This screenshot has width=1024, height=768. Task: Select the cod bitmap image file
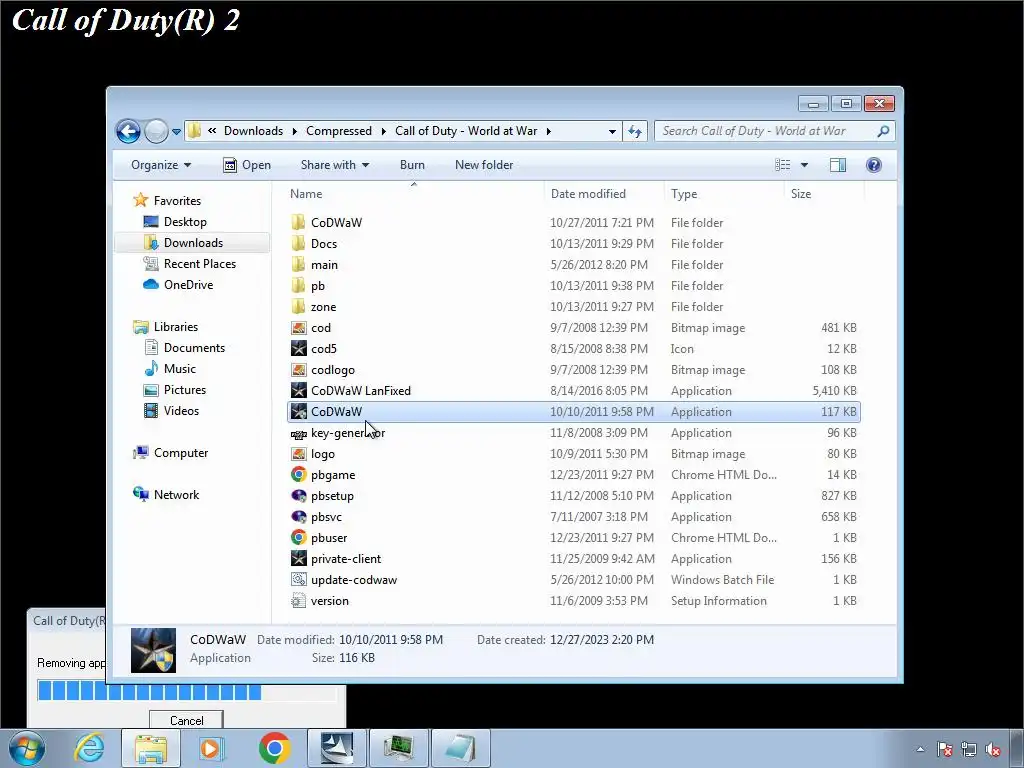pos(573,328)
